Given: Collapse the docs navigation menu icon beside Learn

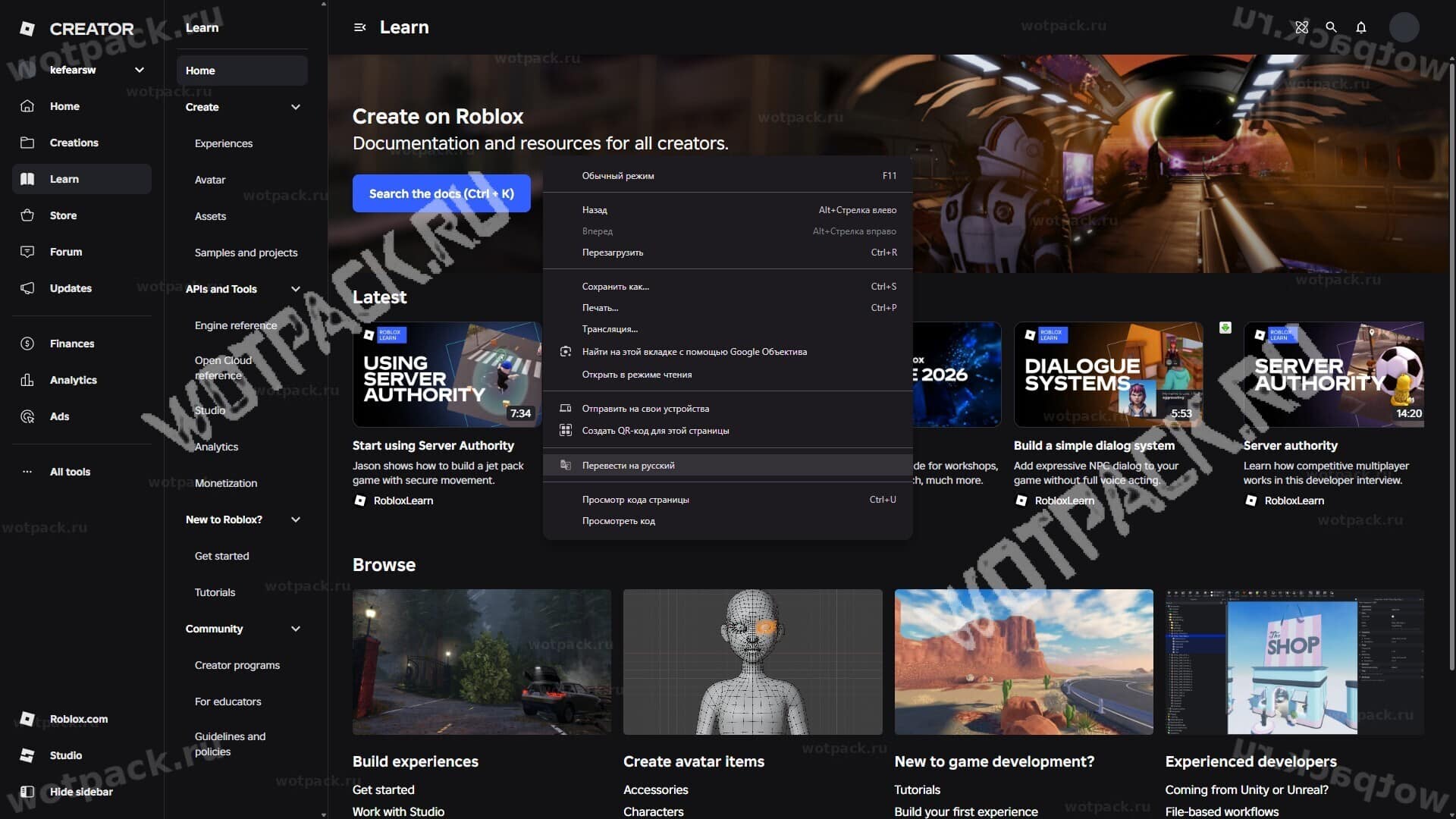Looking at the screenshot, I should coord(360,27).
